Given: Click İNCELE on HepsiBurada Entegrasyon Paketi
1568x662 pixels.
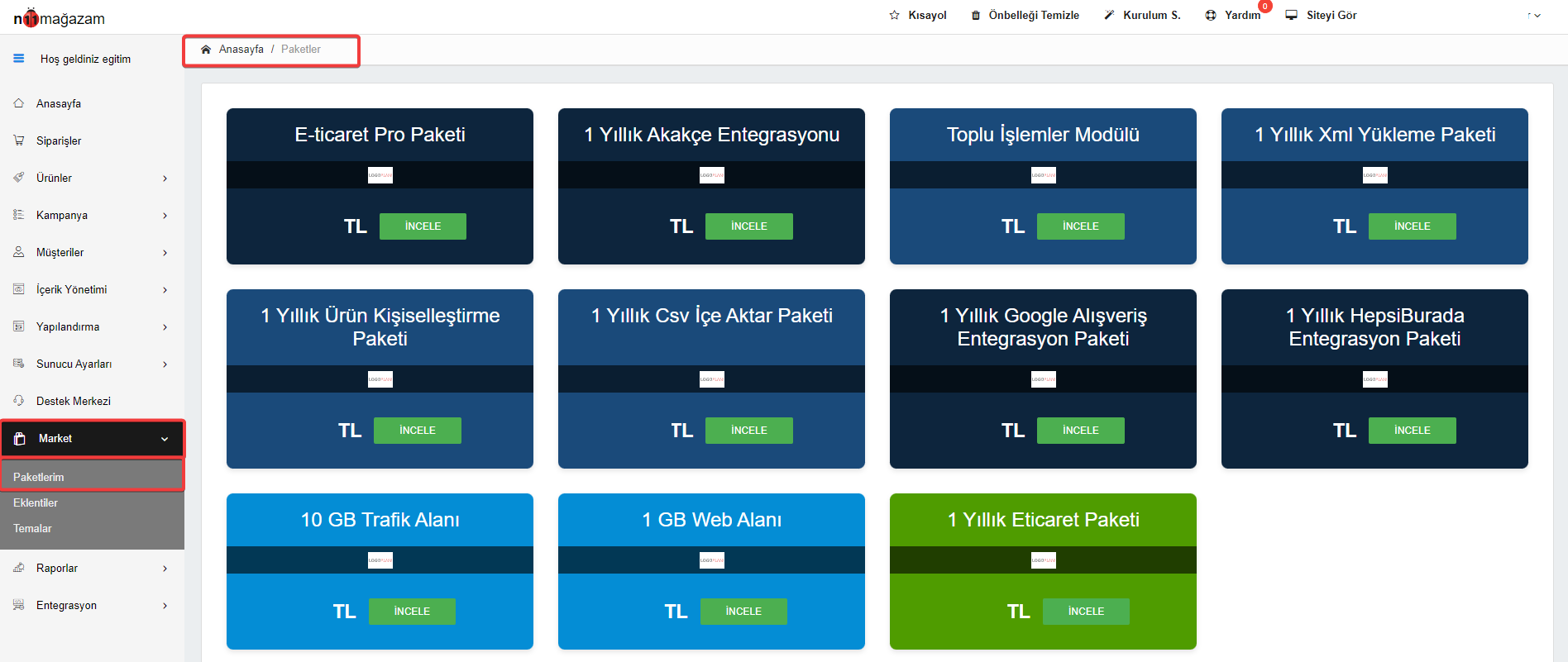Looking at the screenshot, I should [x=1413, y=431].
